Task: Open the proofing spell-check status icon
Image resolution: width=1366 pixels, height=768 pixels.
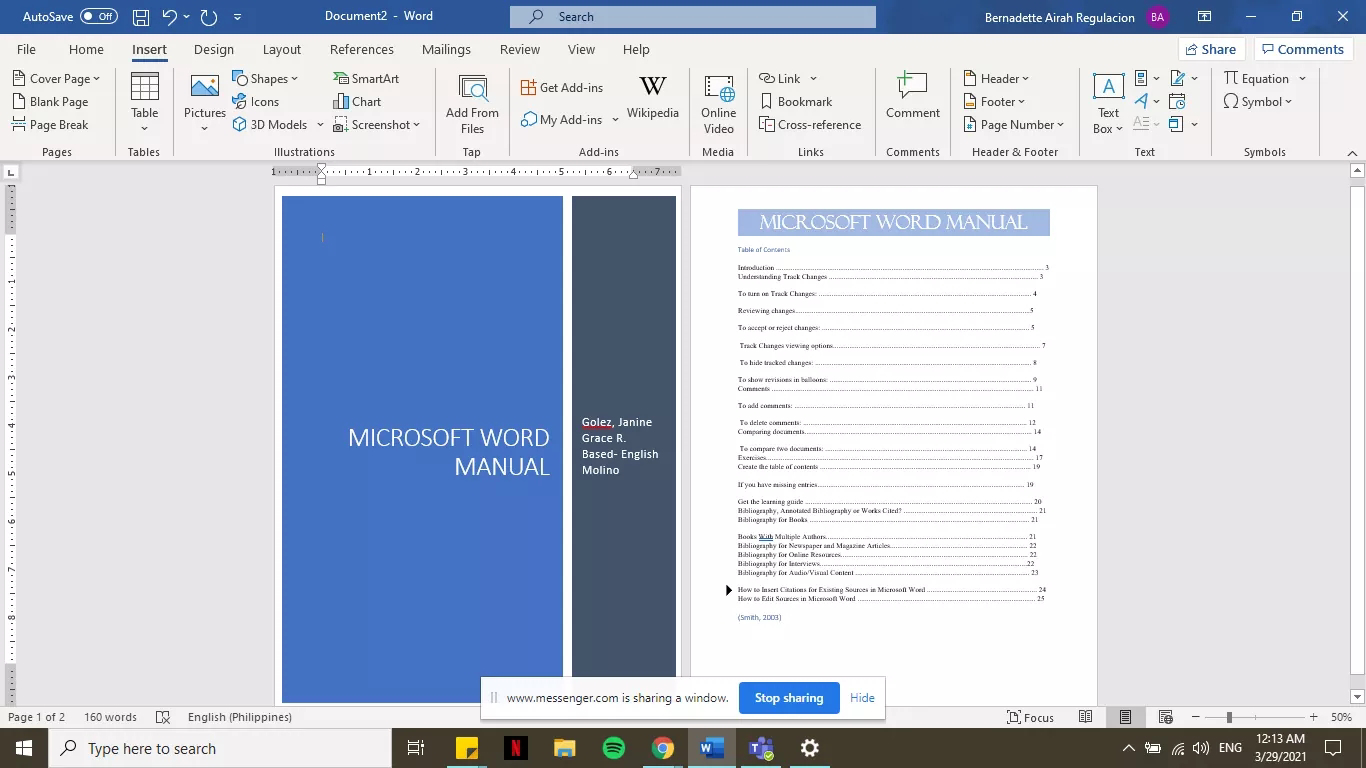Action: click(163, 717)
